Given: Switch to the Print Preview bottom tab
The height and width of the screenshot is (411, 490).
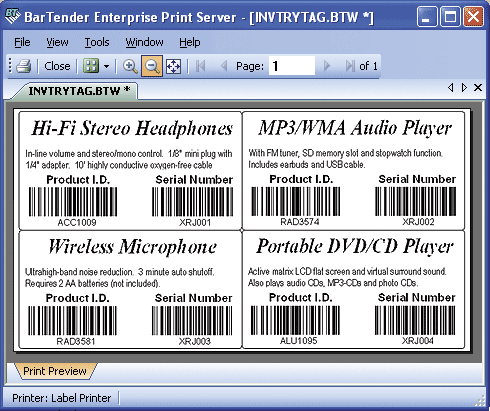Looking at the screenshot, I should [x=55, y=371].
